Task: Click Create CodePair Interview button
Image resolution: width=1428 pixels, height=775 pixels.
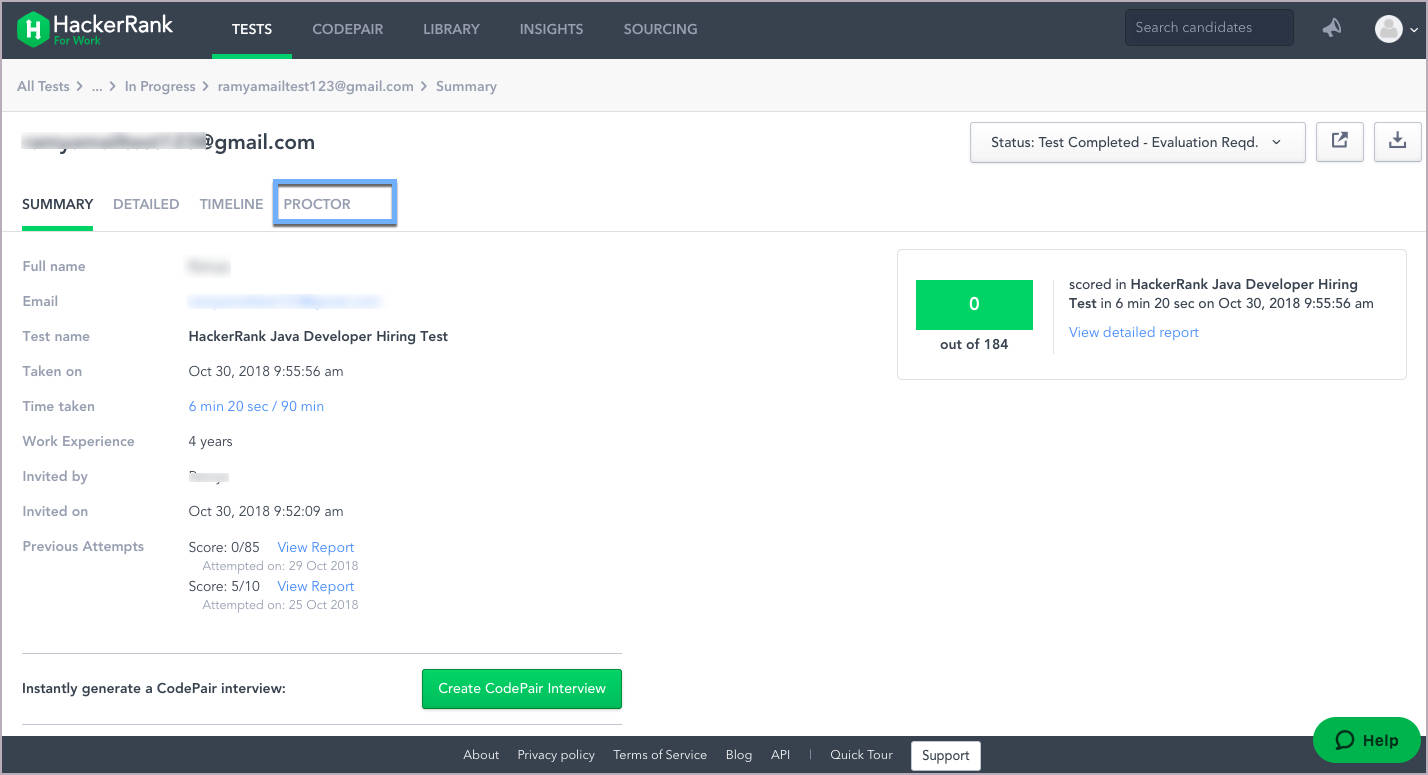Action: 521,688
